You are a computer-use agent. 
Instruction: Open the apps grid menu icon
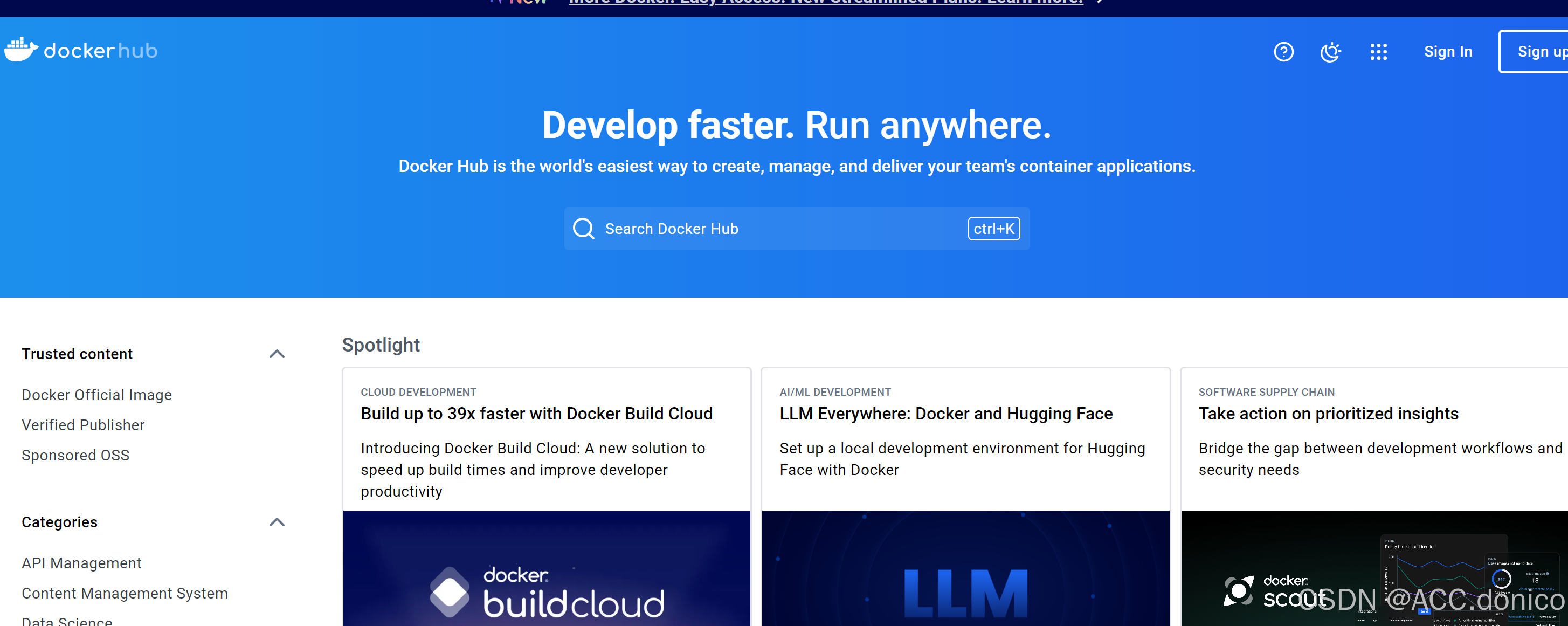(x=1378, y=52)
